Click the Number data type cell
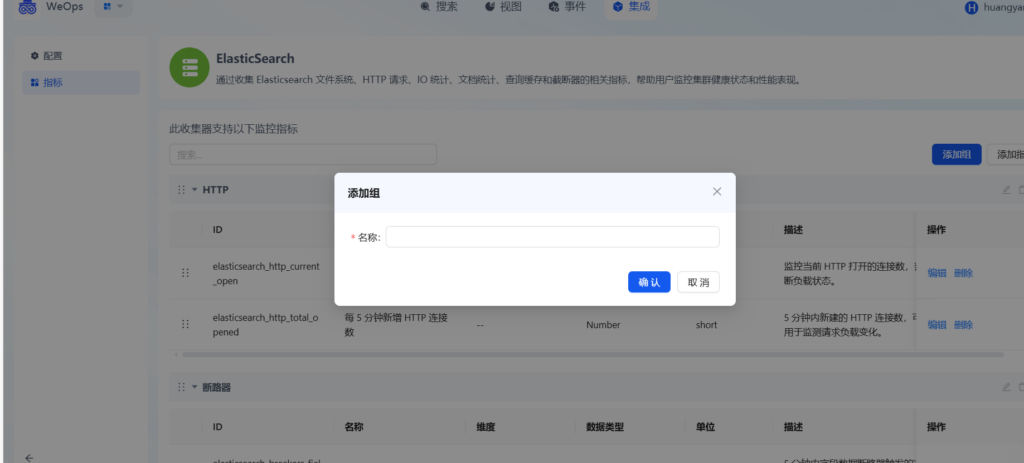Image resolution: width=1024 pixels, height=463 pixels. (603, 325)
